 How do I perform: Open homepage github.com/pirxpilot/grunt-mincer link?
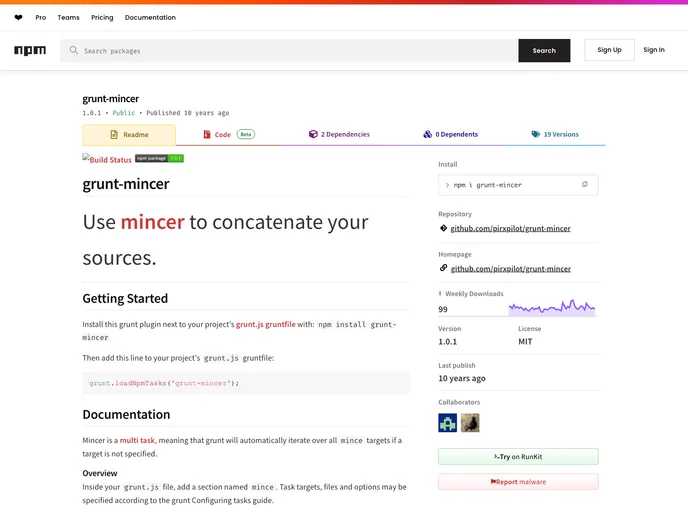tap(511, 269)
